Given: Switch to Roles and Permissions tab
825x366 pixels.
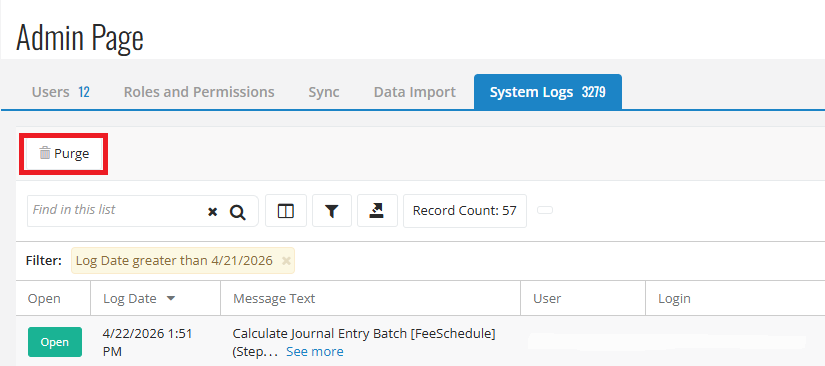Looking at the screenshot, I should click(199, 92).
